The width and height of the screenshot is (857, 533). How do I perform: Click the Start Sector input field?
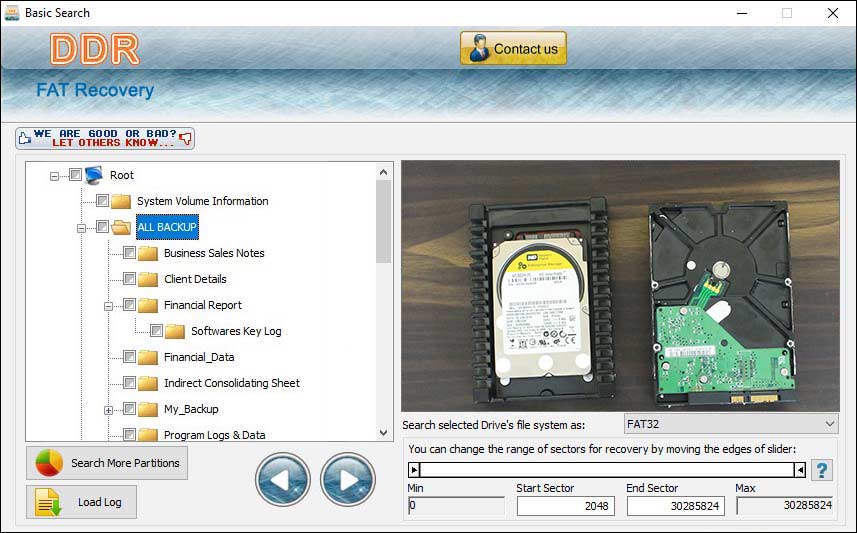coord(566,506)
